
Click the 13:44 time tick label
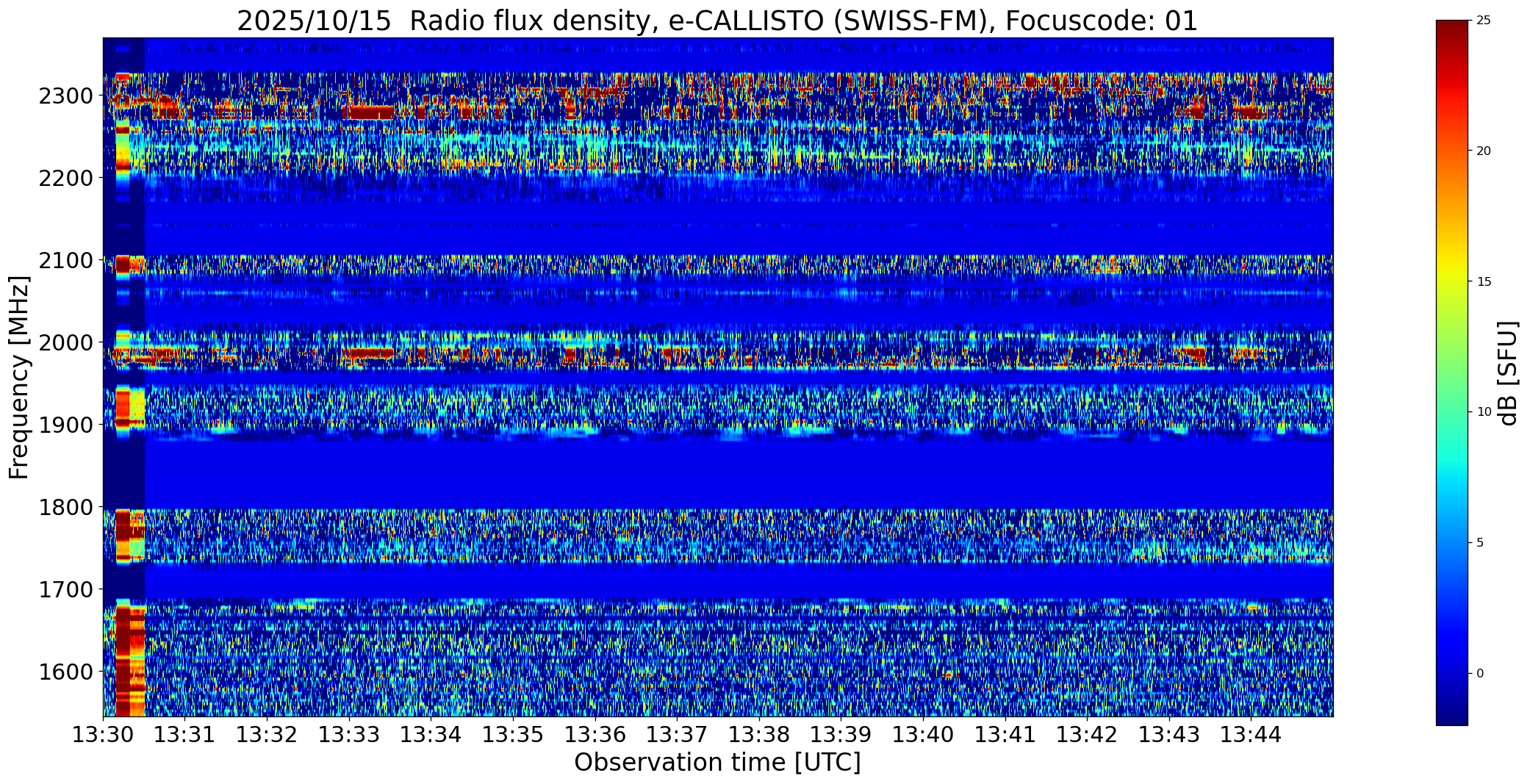click(x=1251, y=734)
